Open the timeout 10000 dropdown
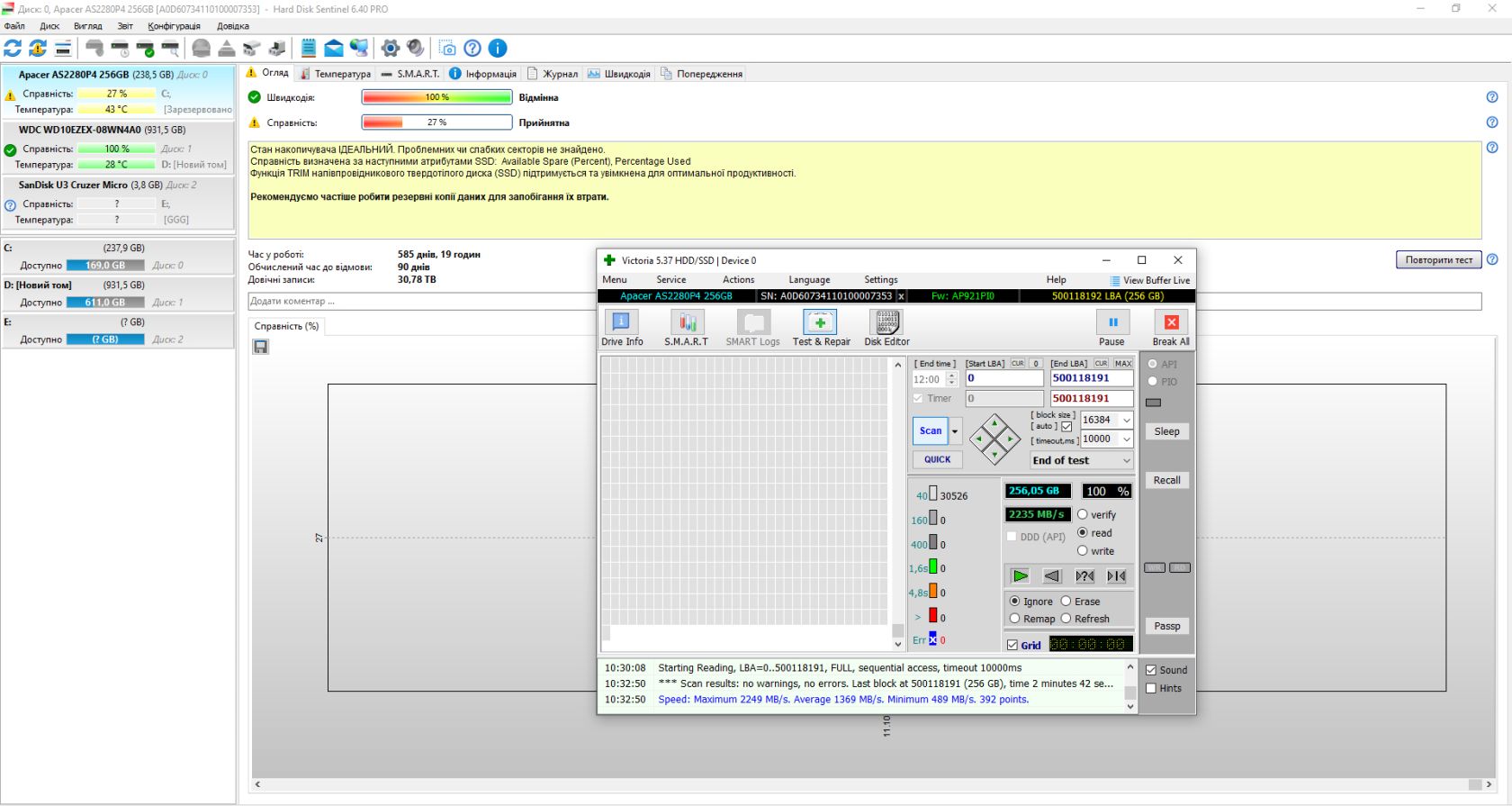The image size is (1512, 806). point(1126,439)
